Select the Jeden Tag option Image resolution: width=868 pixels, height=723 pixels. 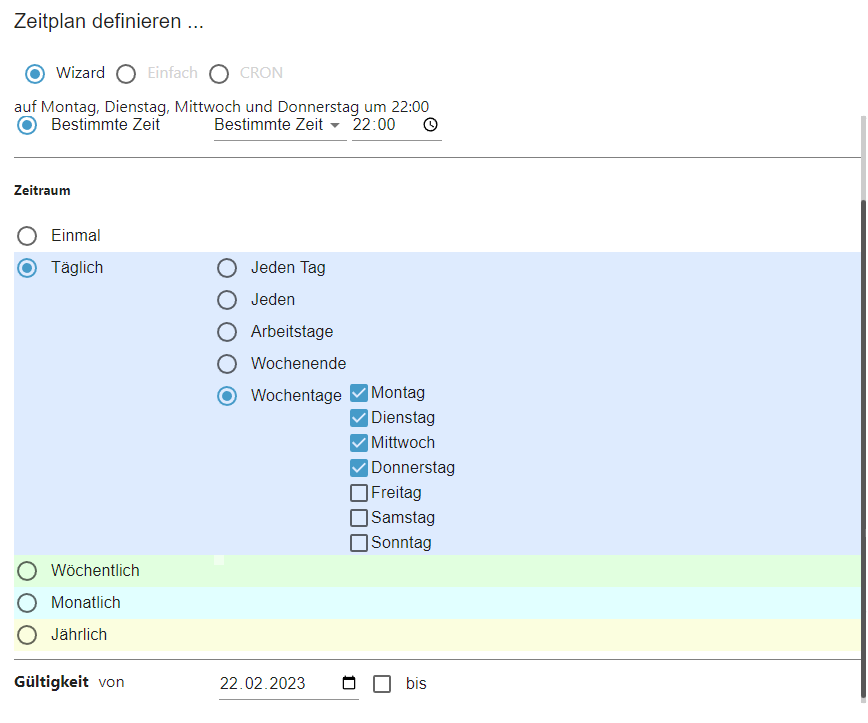point(227,268)
